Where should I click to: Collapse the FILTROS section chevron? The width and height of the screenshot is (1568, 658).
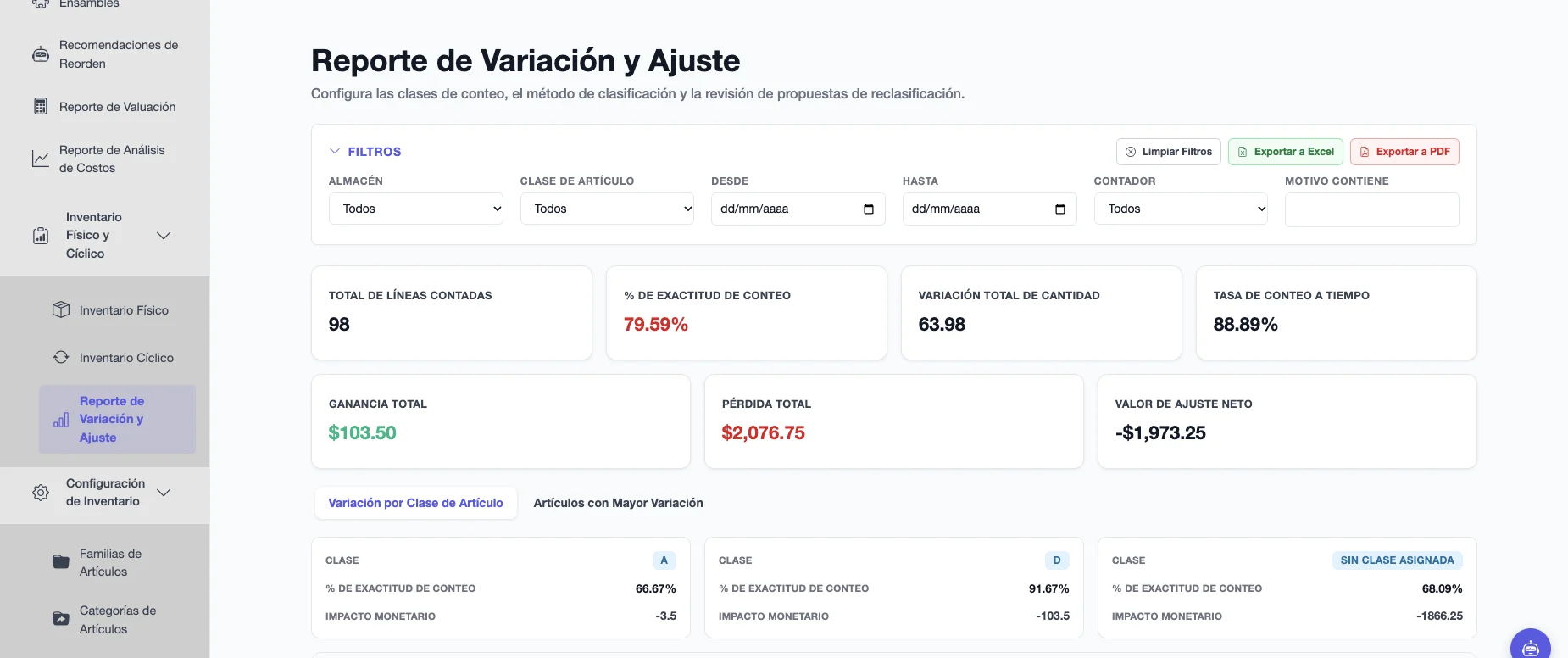point(334,151)
